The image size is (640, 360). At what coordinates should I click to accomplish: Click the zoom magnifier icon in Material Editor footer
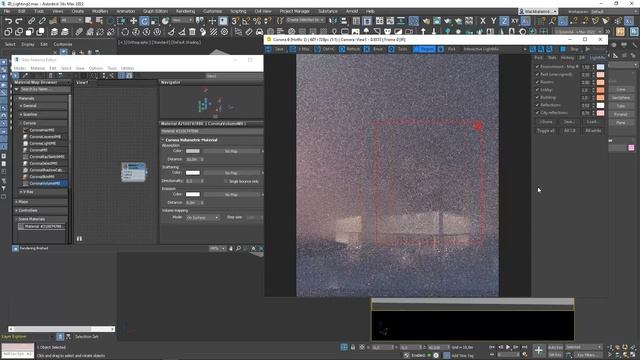[238, 248]
